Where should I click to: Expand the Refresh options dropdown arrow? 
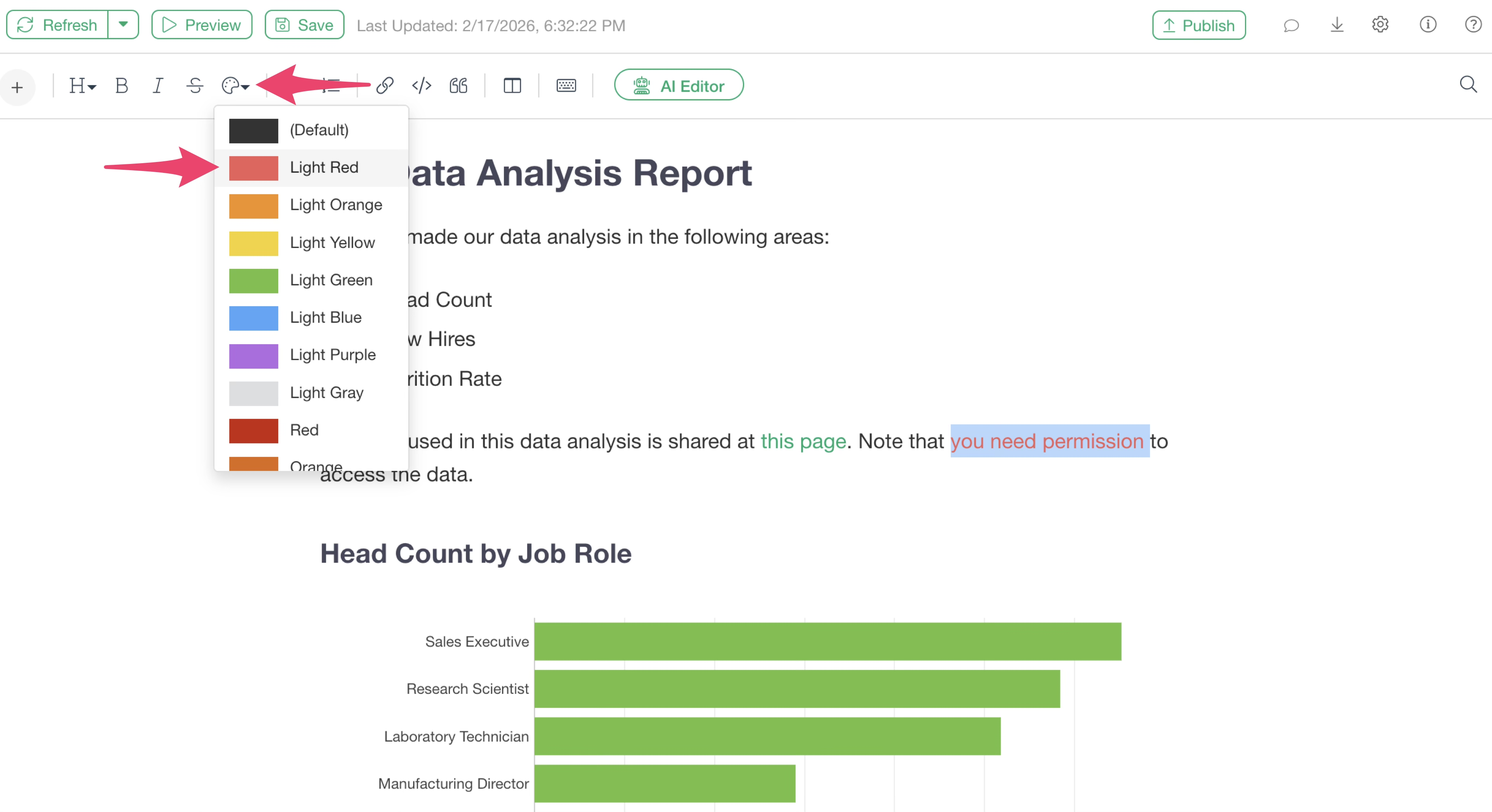click(123, 24)
